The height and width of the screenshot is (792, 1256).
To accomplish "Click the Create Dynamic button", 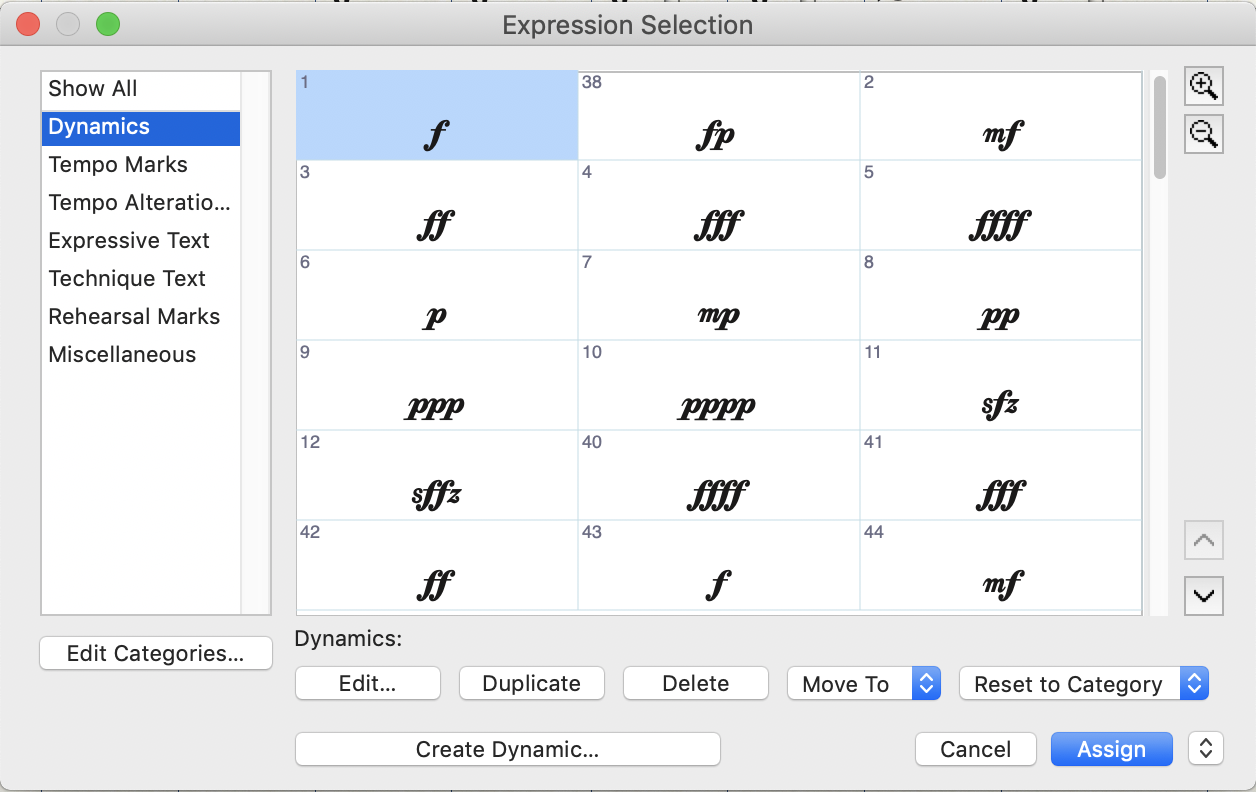I will (x=507, y=749).
